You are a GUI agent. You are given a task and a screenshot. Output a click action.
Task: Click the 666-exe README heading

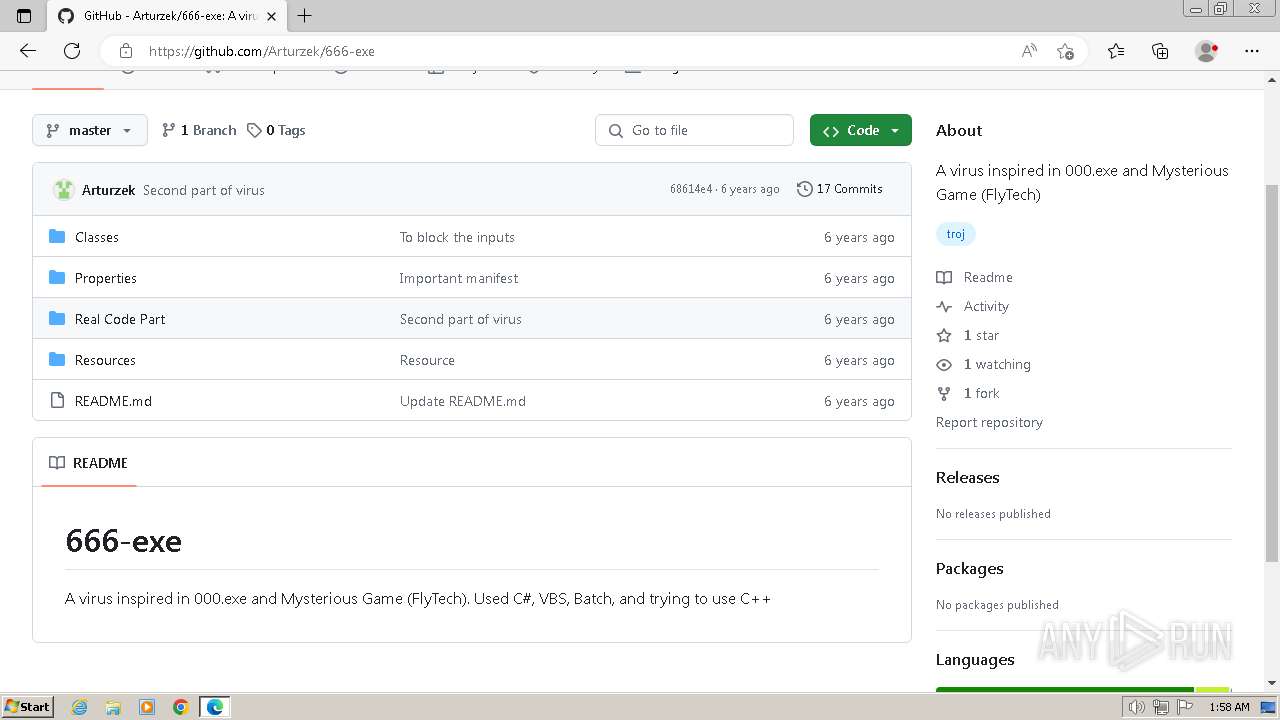(x=123, y=541)
